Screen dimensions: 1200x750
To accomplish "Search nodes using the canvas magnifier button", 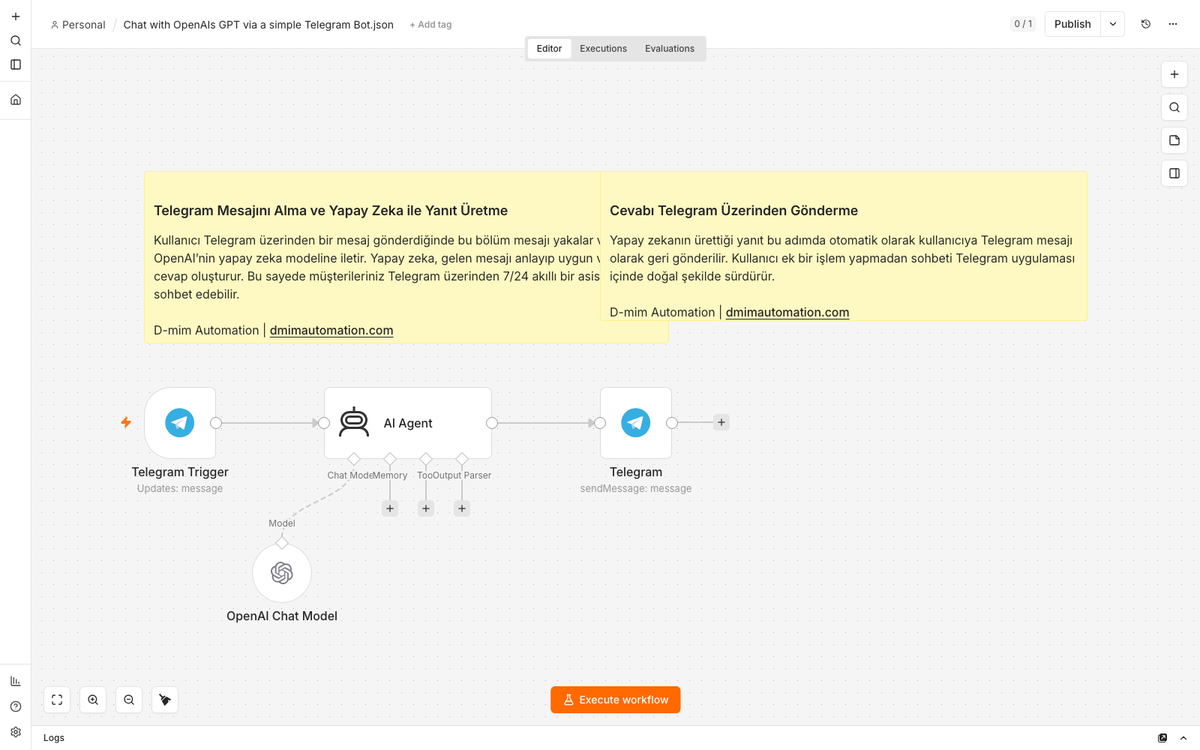I will tap(1174, 108).
